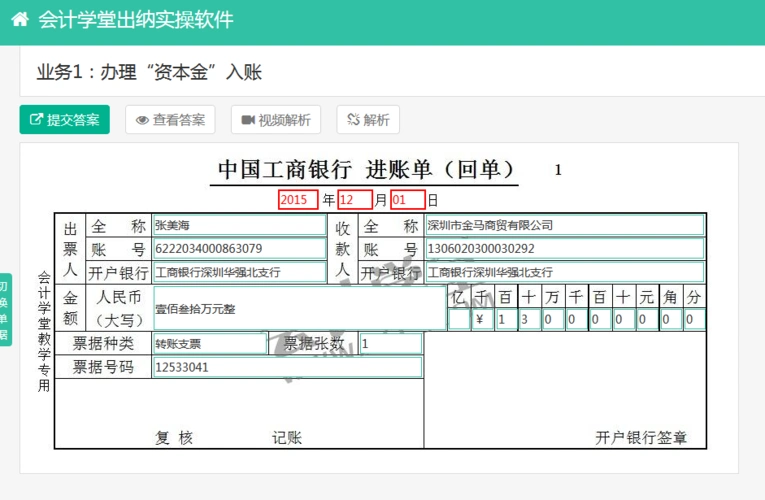Click the 解析 analysis button
765x500 pixels.
coord(368,120)
